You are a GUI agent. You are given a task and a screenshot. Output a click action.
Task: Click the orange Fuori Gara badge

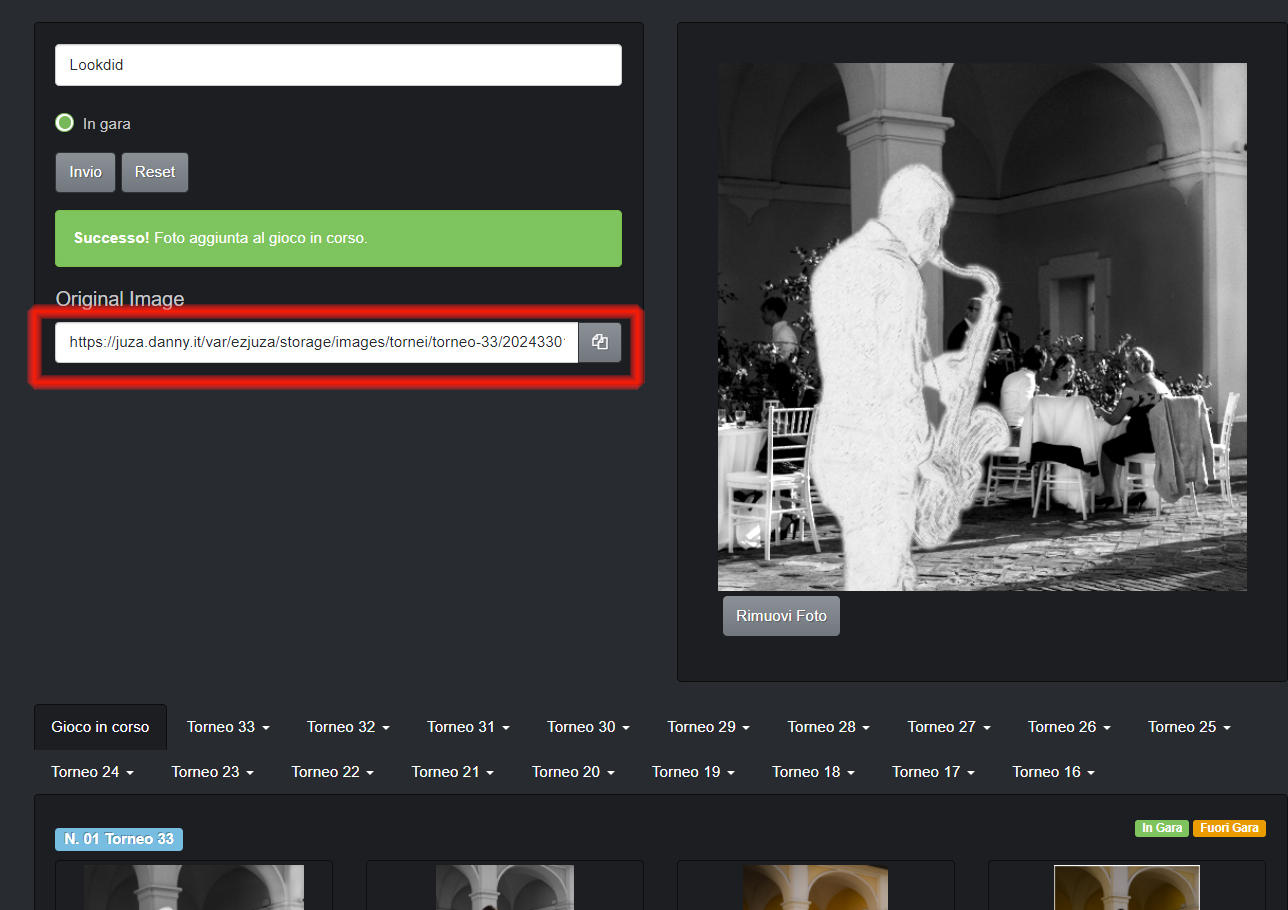pos(1229,828)
